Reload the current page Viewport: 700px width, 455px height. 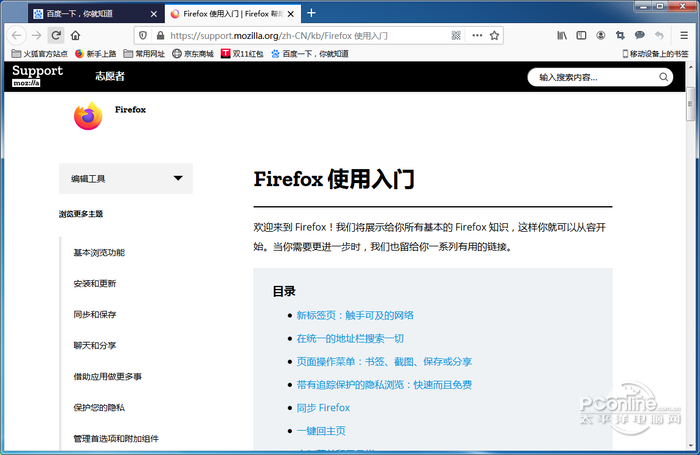pyautogui.click(x=56, y=35)
